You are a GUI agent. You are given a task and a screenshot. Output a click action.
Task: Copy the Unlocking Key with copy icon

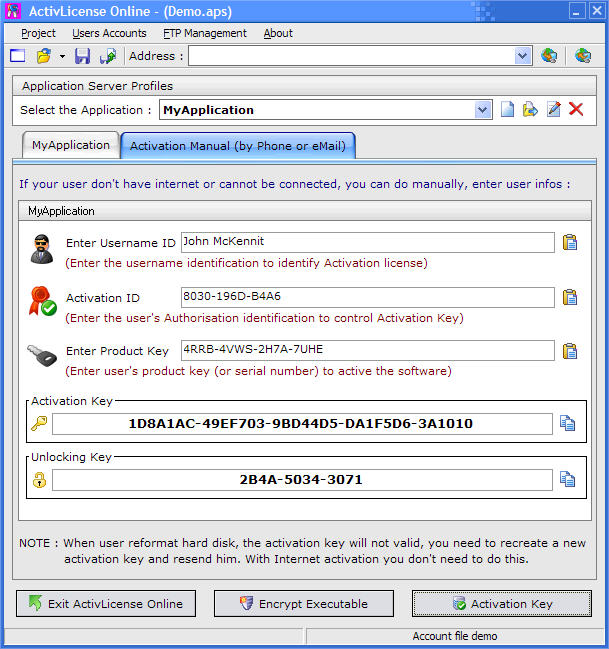pos(567,479)
